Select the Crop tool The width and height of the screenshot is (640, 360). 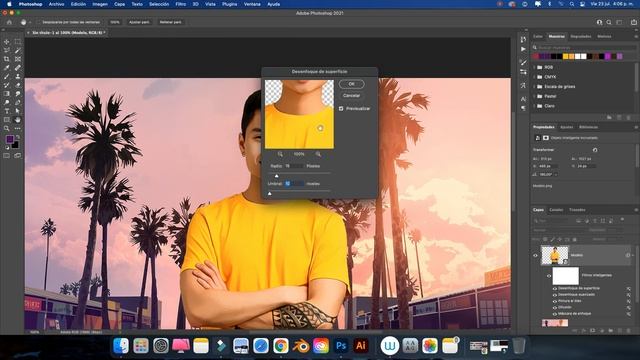[7, 59]
